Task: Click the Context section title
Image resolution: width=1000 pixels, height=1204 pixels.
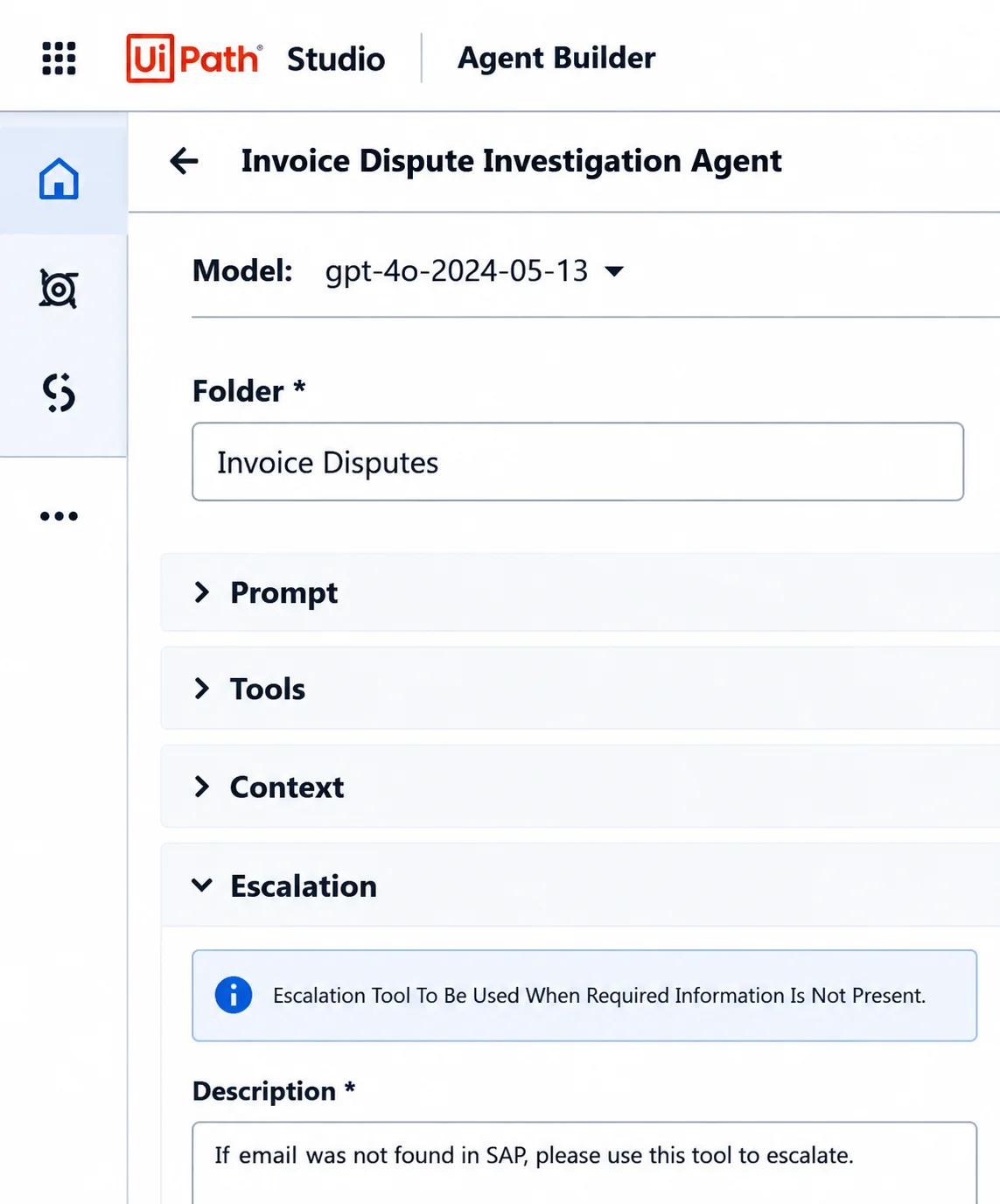Action: coord(287,787)
